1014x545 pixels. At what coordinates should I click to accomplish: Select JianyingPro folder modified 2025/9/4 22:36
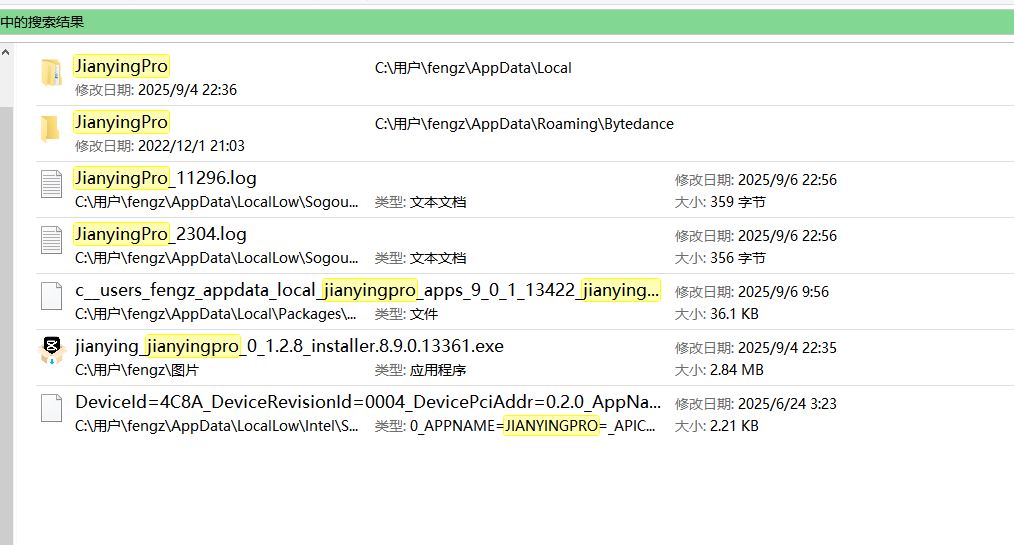121,66
